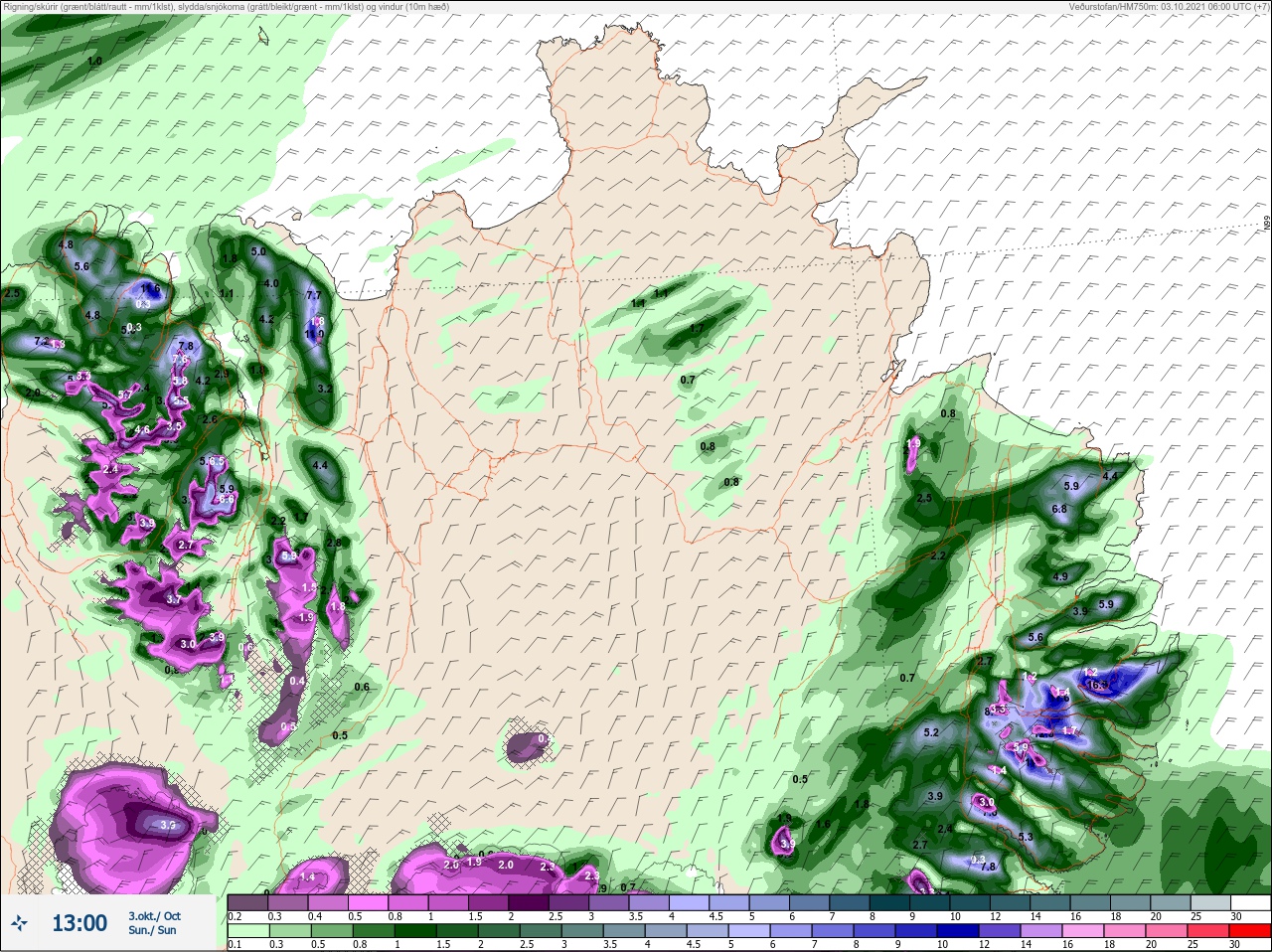The height and width of the screenshot is (952, 1272).
Task: Click the 5.2 precipitation value on the map
Action: 931,732
